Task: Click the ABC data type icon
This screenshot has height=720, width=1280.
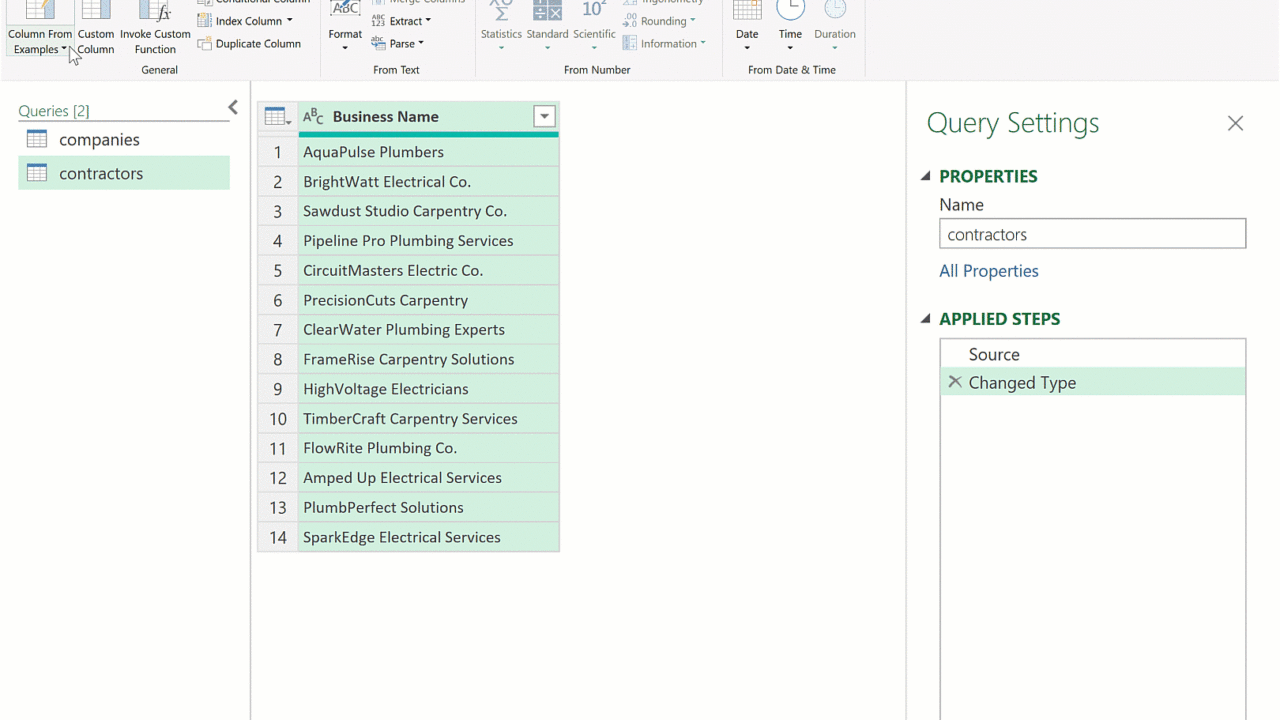Action: pyautogui.click(x=313, y=117)
